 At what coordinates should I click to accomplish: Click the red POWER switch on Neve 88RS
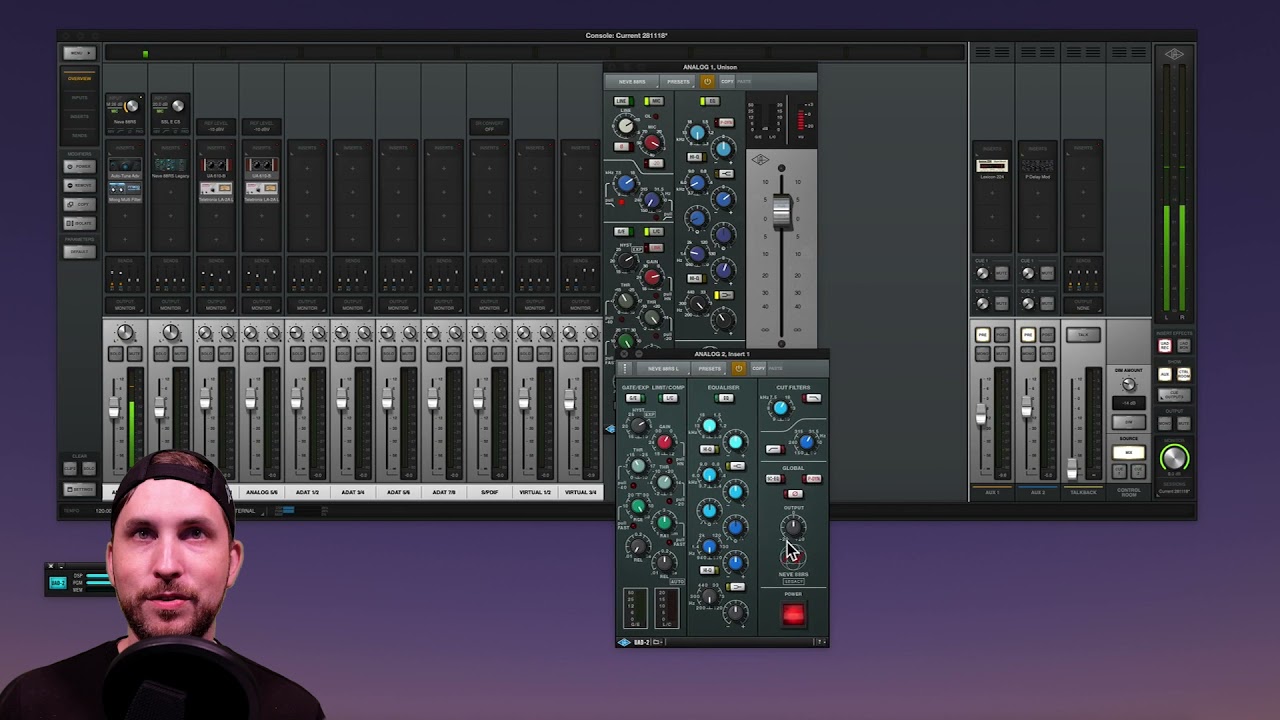[793, 615]
